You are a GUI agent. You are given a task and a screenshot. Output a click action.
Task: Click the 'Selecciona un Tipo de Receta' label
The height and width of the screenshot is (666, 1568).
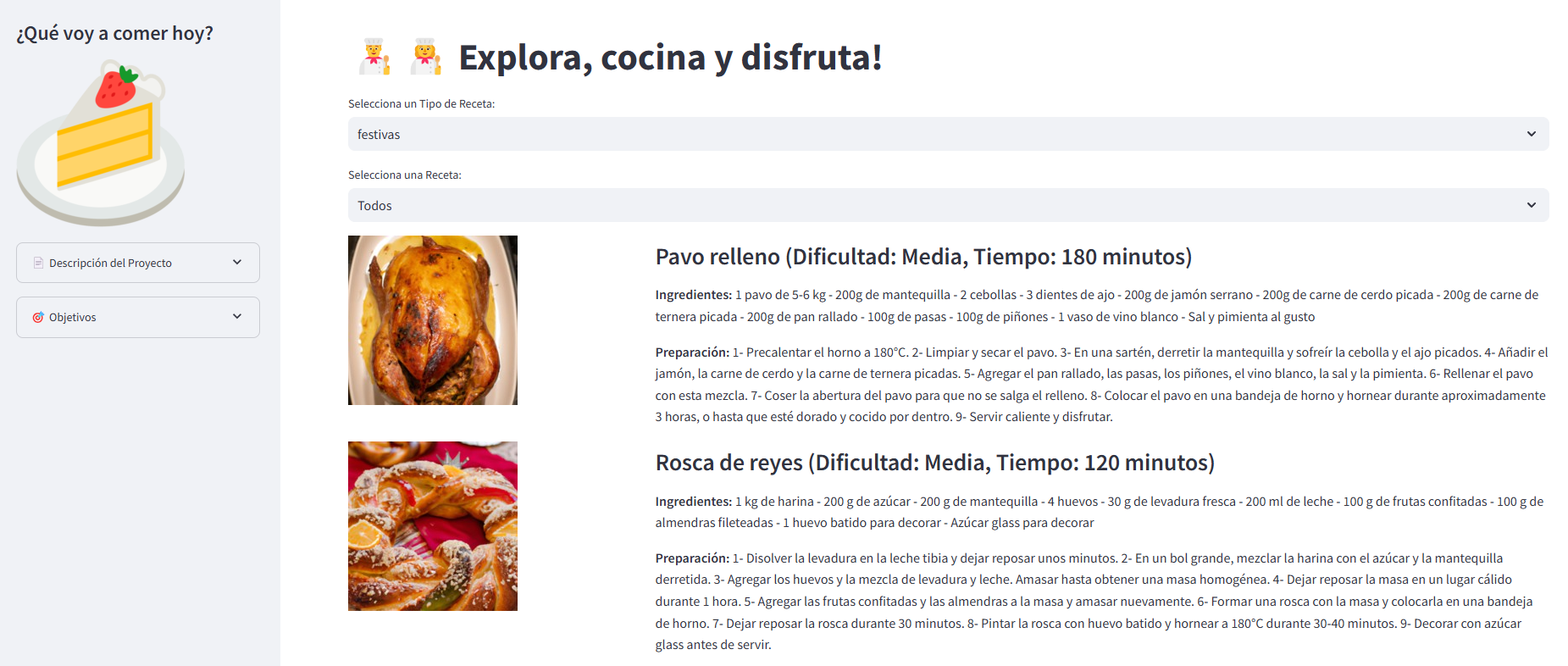[421, 103]
